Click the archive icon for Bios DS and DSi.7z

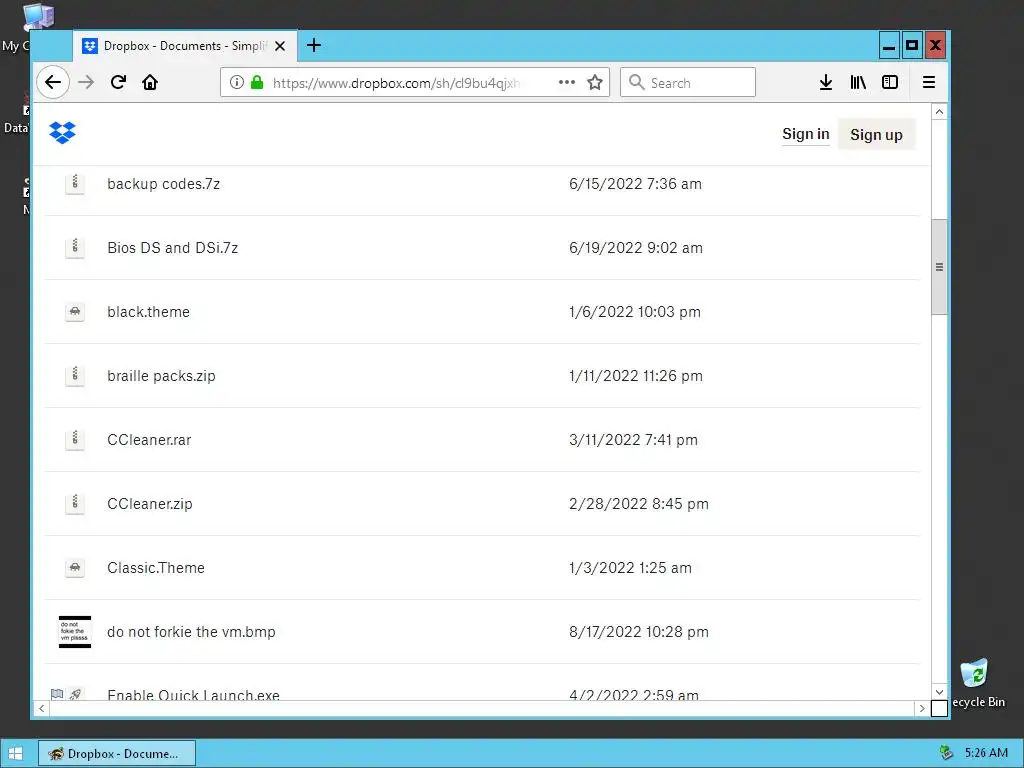pyautogui.click(x=74, y=248)
